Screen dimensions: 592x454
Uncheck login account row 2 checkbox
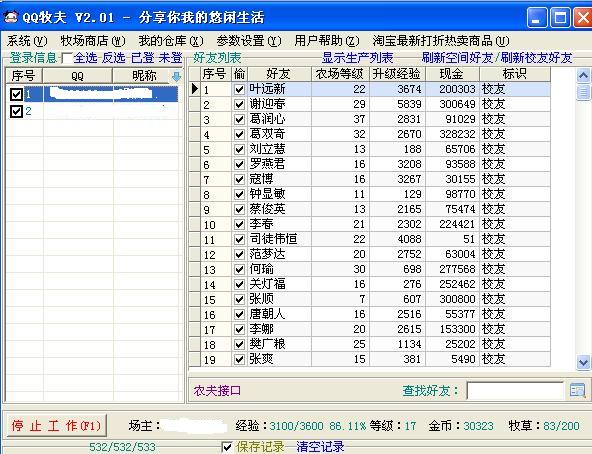coord(16,111)
